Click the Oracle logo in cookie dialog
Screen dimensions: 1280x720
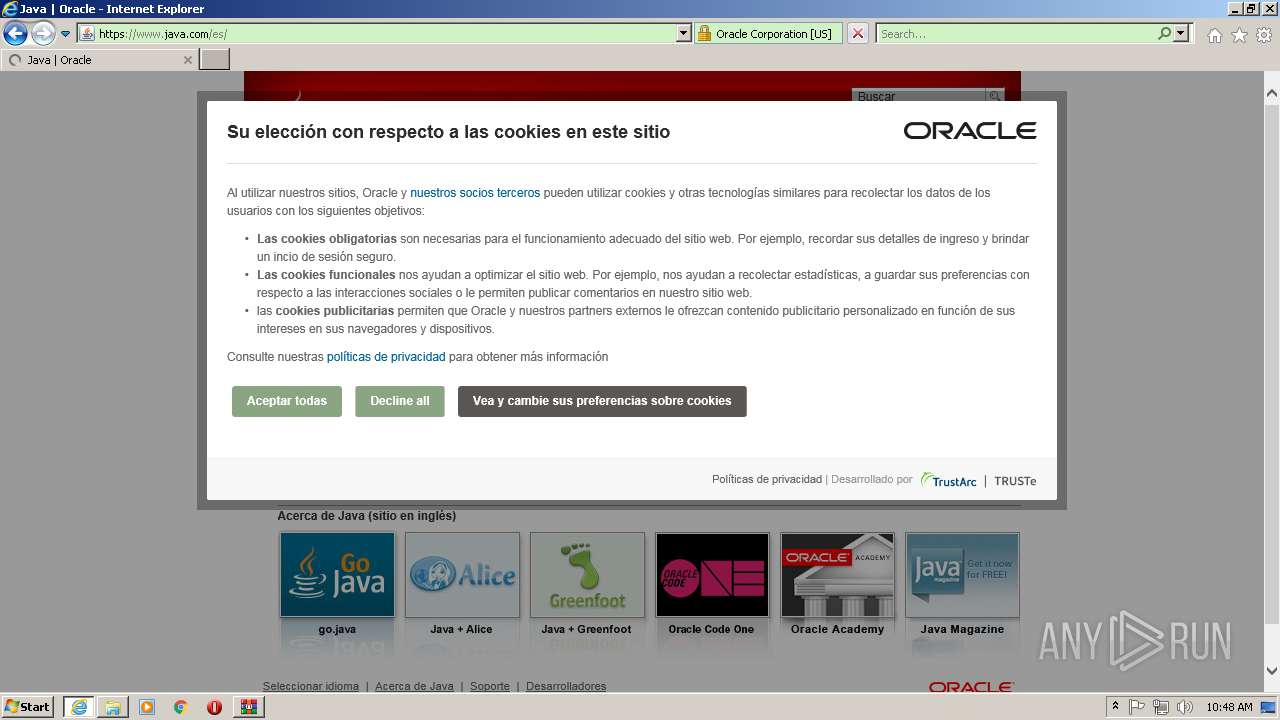[x=970, y=131]
